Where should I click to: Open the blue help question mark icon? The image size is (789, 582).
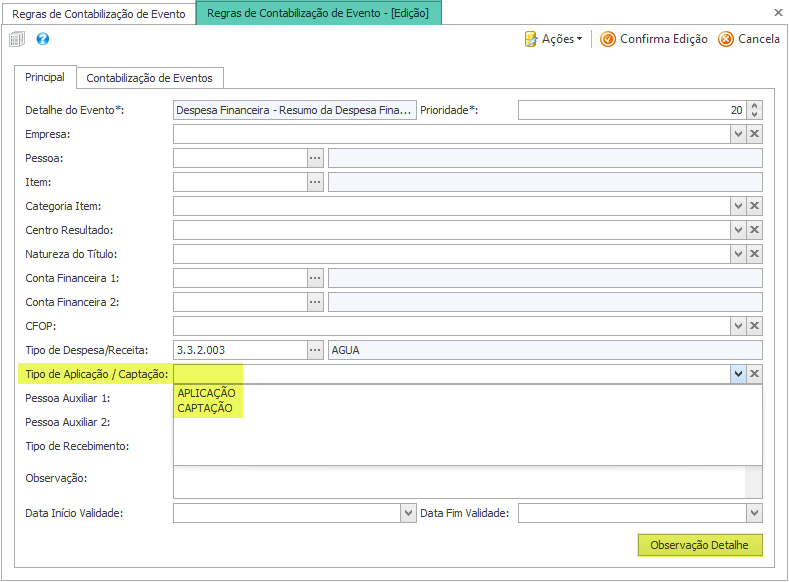click(x=43, y=39)
